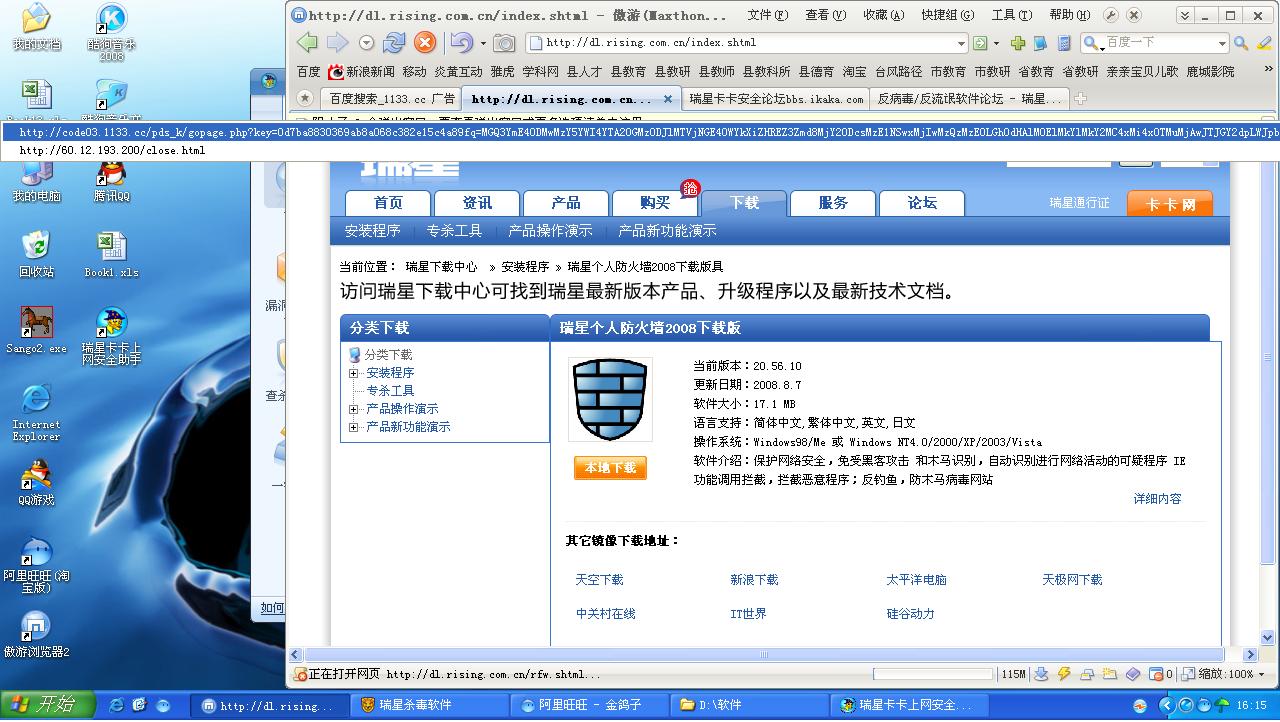Click the 开始 Start button

(47, 705)
